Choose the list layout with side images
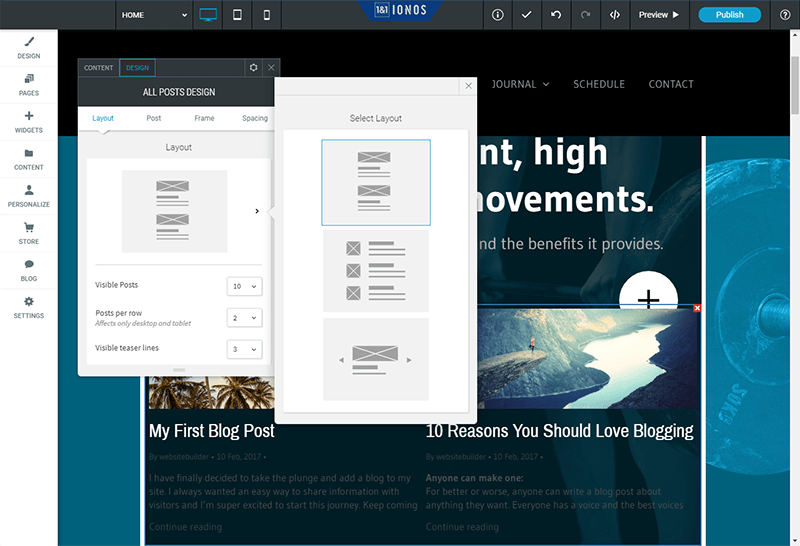 [x=376, y=270]
